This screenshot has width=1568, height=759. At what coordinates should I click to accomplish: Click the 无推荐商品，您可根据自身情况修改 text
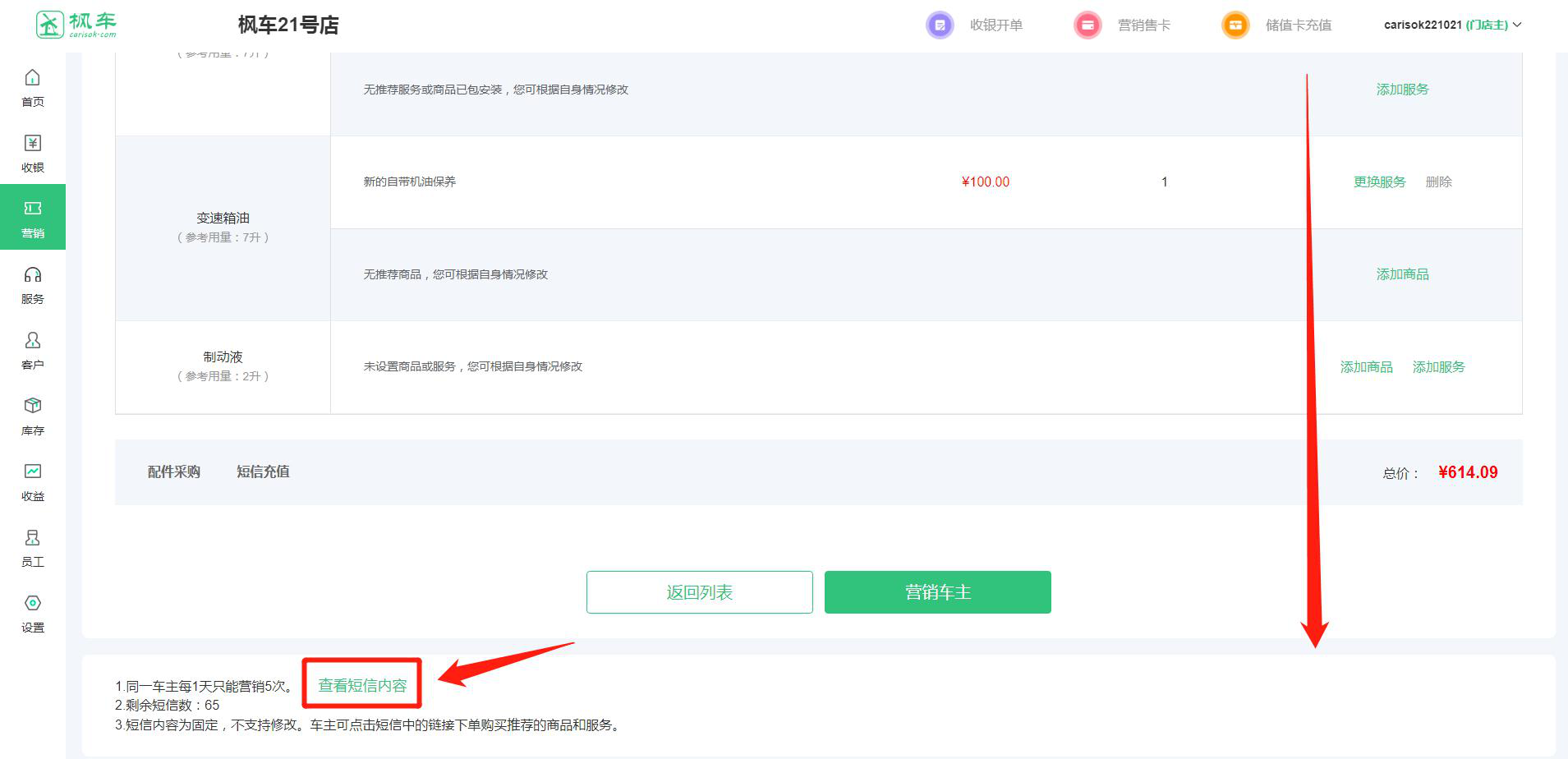[x=456, y=274]
